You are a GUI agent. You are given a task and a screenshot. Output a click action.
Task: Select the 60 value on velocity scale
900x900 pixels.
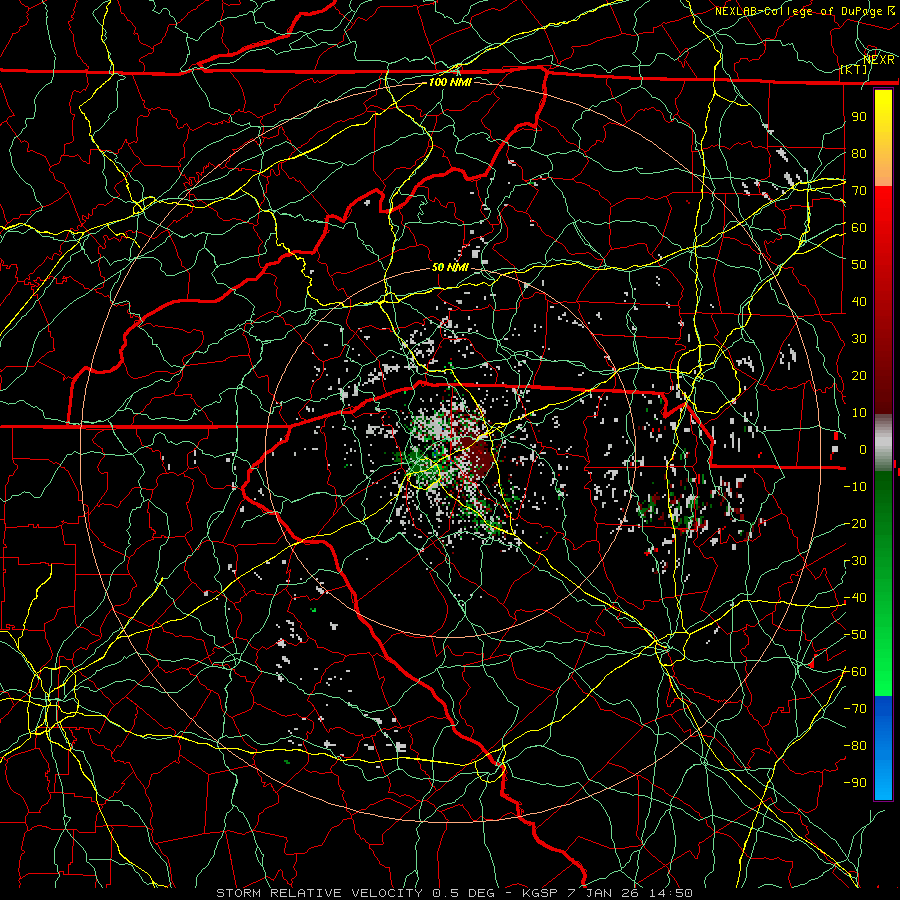pos(859,227)
